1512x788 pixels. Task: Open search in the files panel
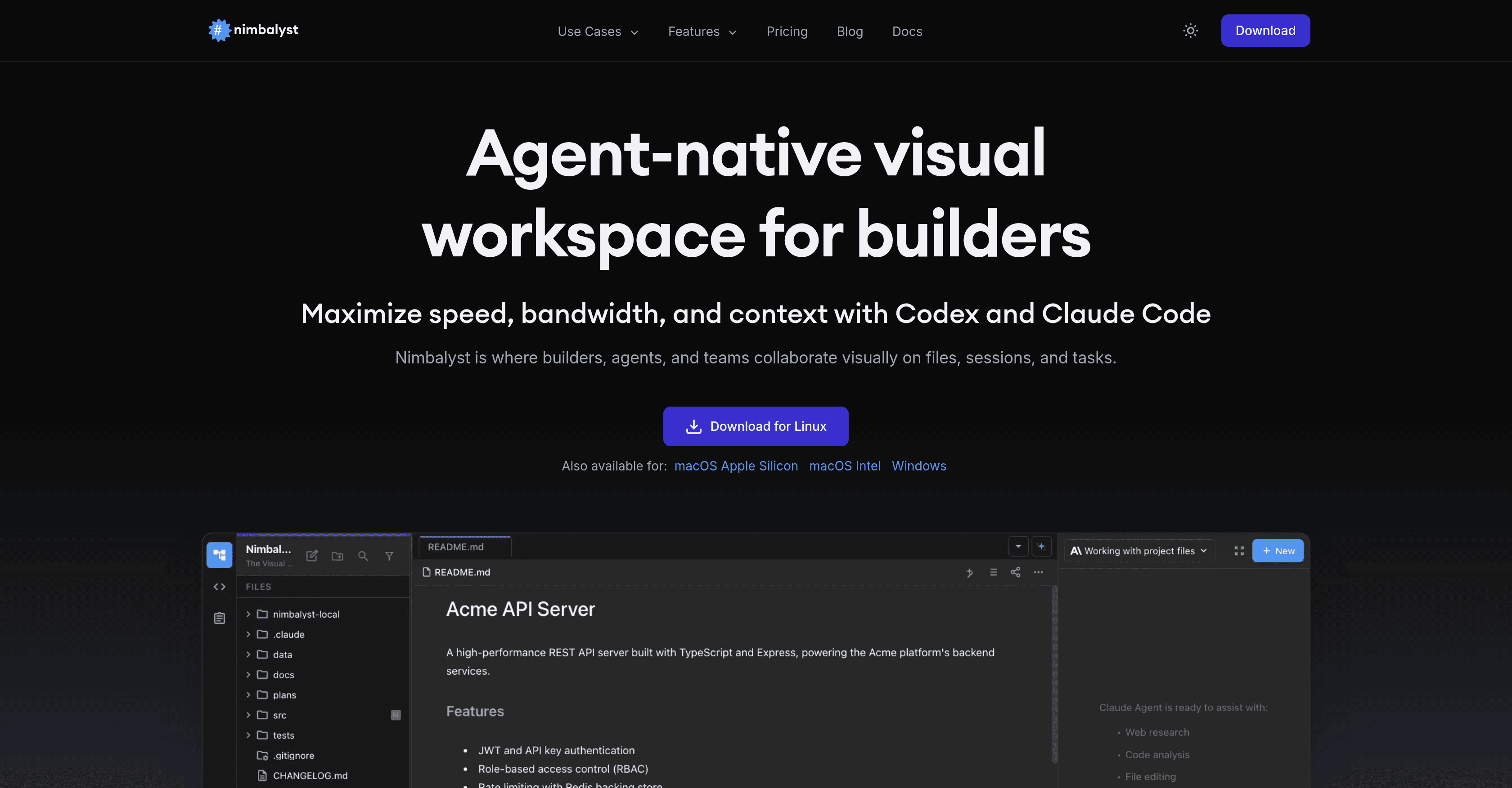tap(363, 555)
